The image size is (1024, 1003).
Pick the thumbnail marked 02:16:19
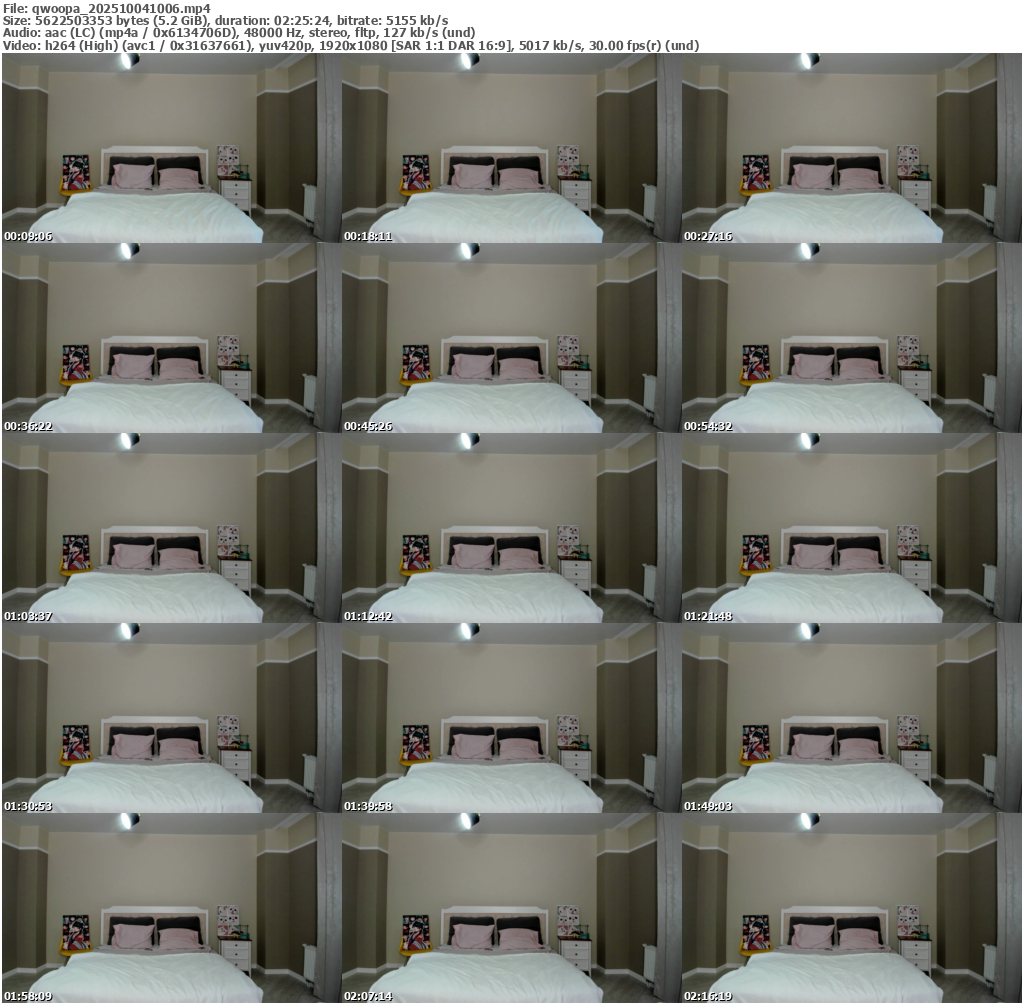tap(852, 908)
